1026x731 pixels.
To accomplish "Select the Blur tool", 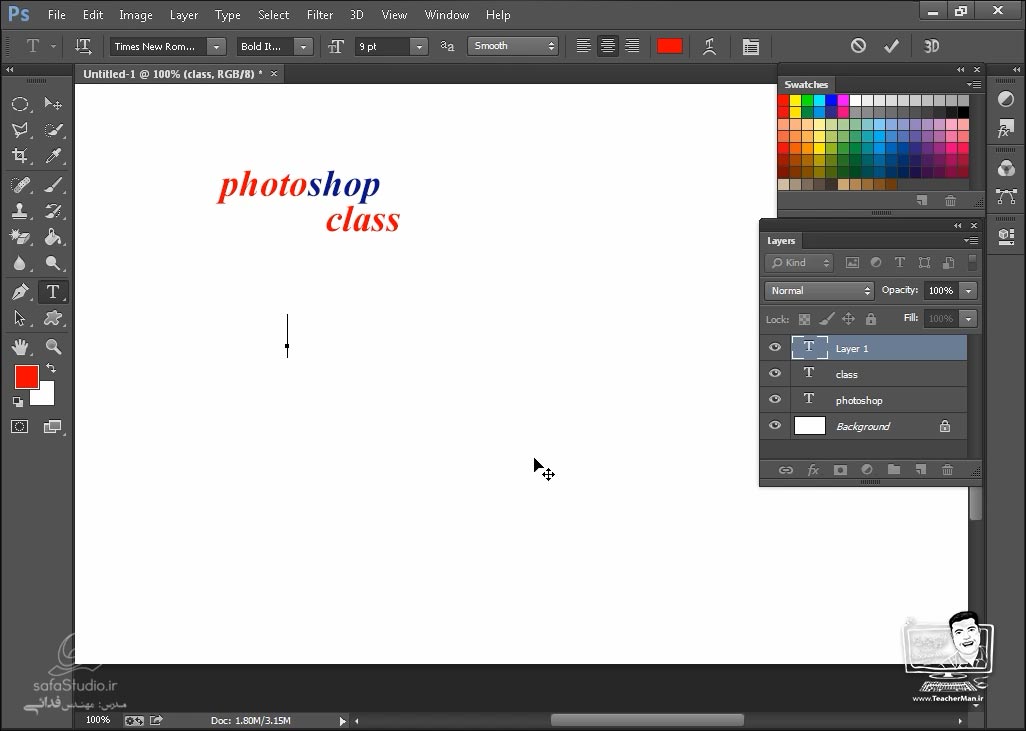I will tap(20, 263).
